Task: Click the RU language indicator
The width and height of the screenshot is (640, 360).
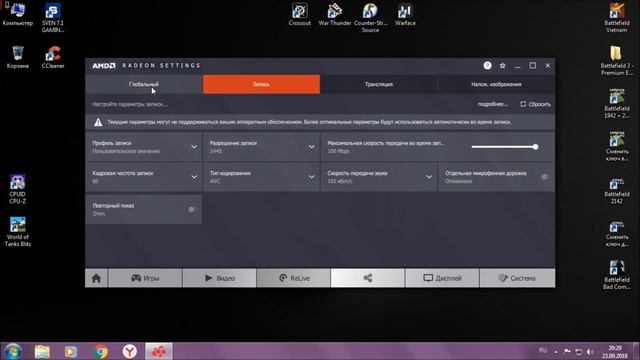Action: pyautogui.click(x=543, y=351)
